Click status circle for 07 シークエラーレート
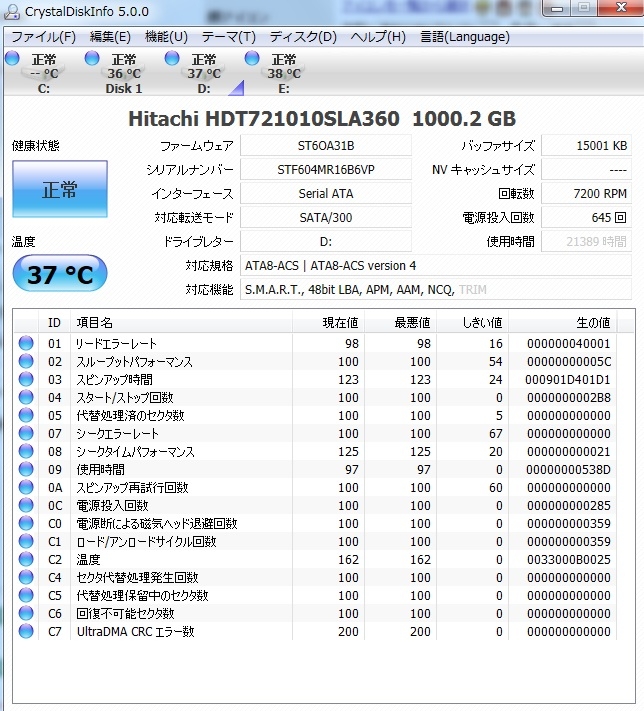This screenshot has height=711, width=644. tap(26, 433)
